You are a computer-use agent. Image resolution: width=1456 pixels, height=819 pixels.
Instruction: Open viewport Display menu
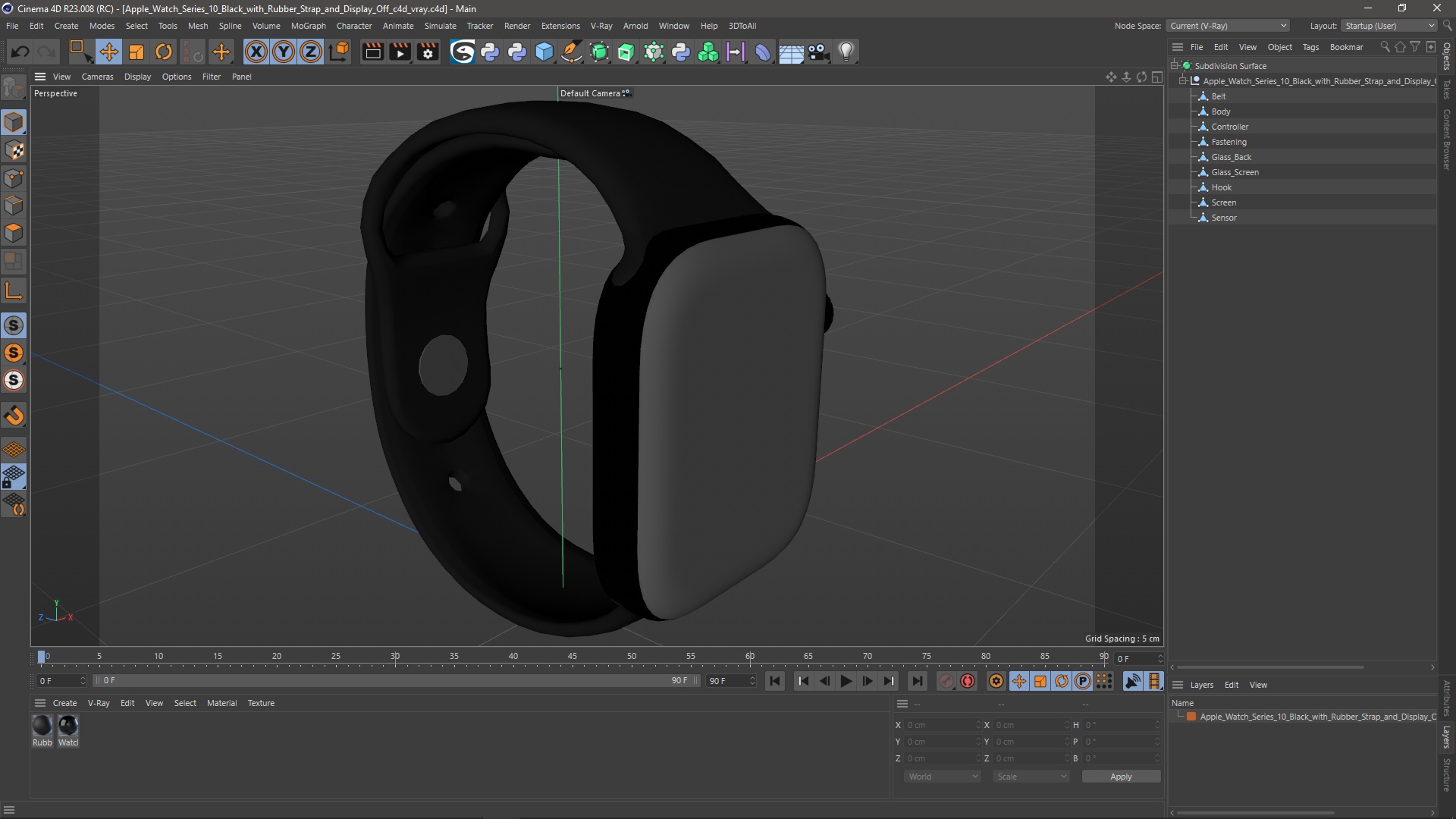pyautogui.click(x=137, y=77)
